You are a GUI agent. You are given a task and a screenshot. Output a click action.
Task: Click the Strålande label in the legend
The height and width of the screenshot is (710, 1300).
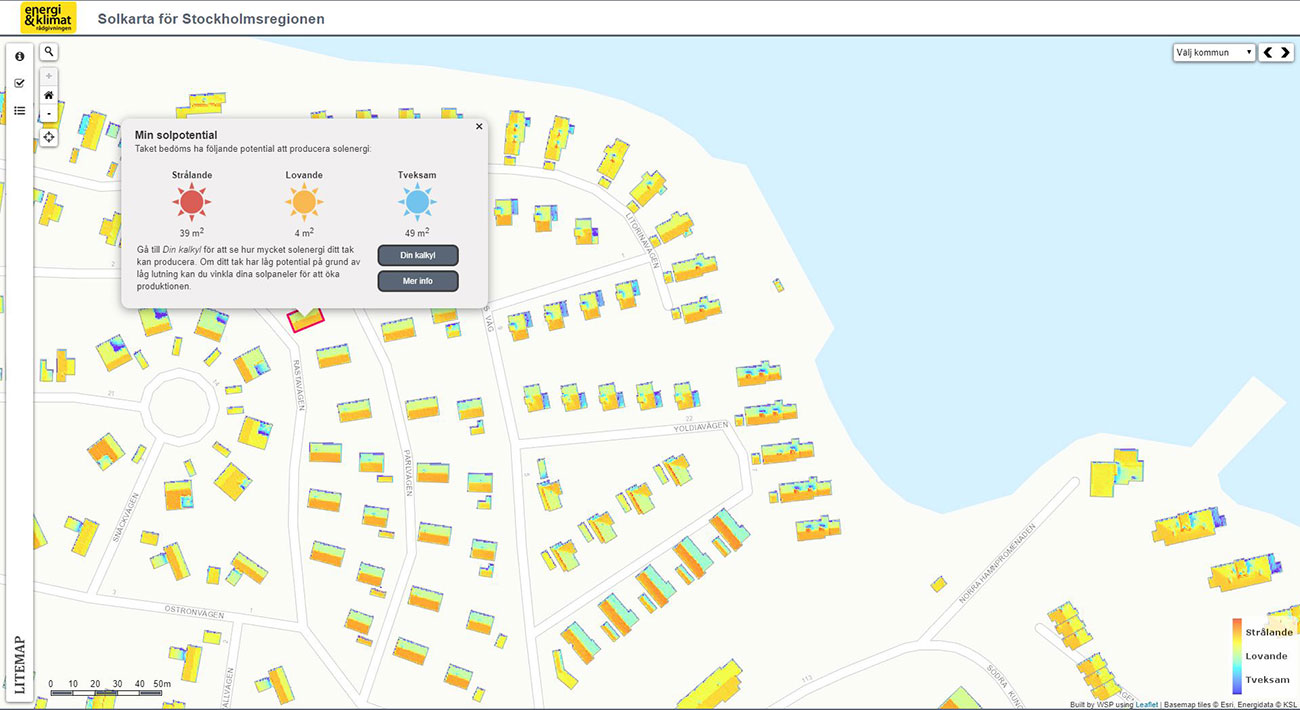point(1269,632)
